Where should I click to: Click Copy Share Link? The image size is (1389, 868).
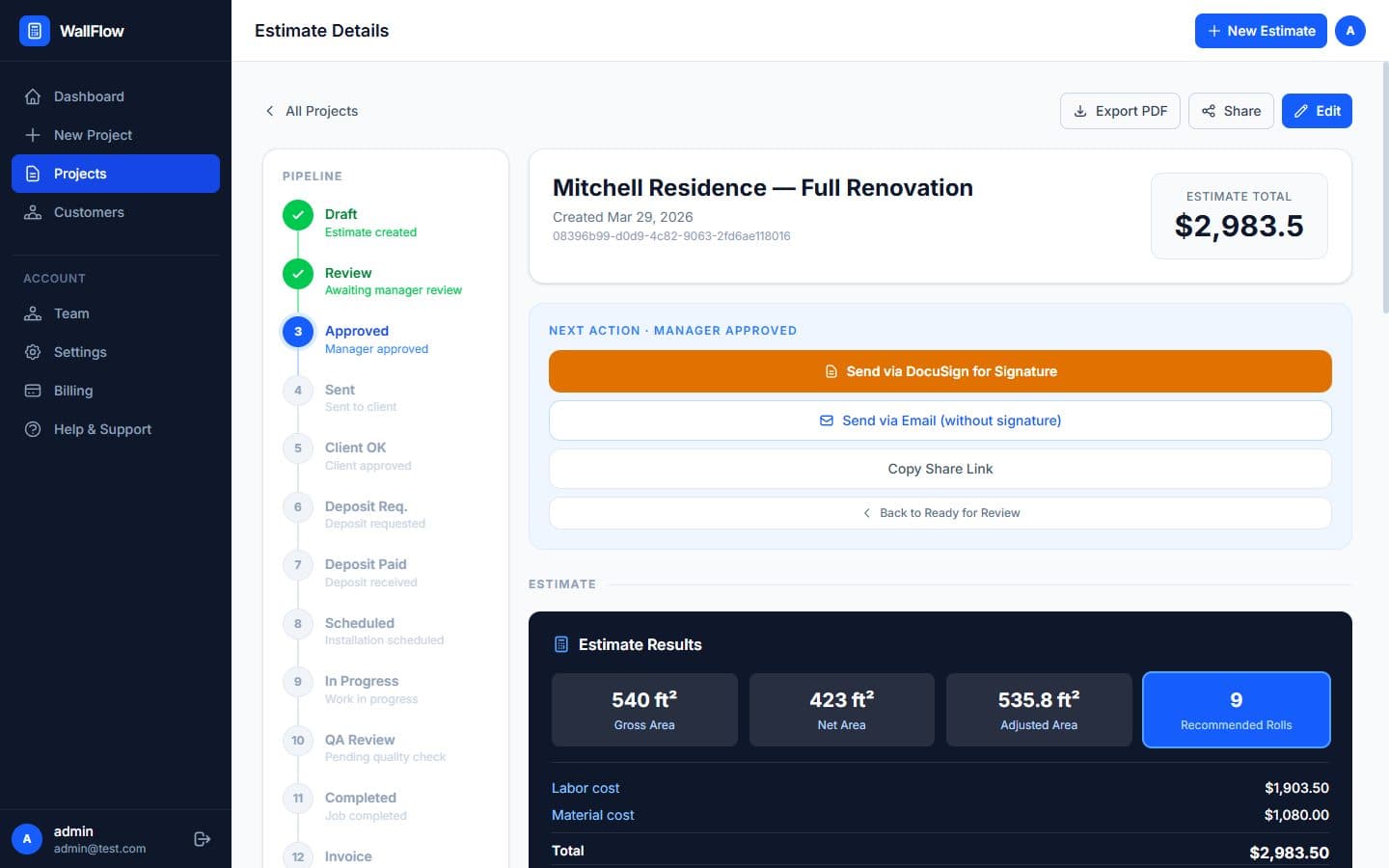[940, 469]
